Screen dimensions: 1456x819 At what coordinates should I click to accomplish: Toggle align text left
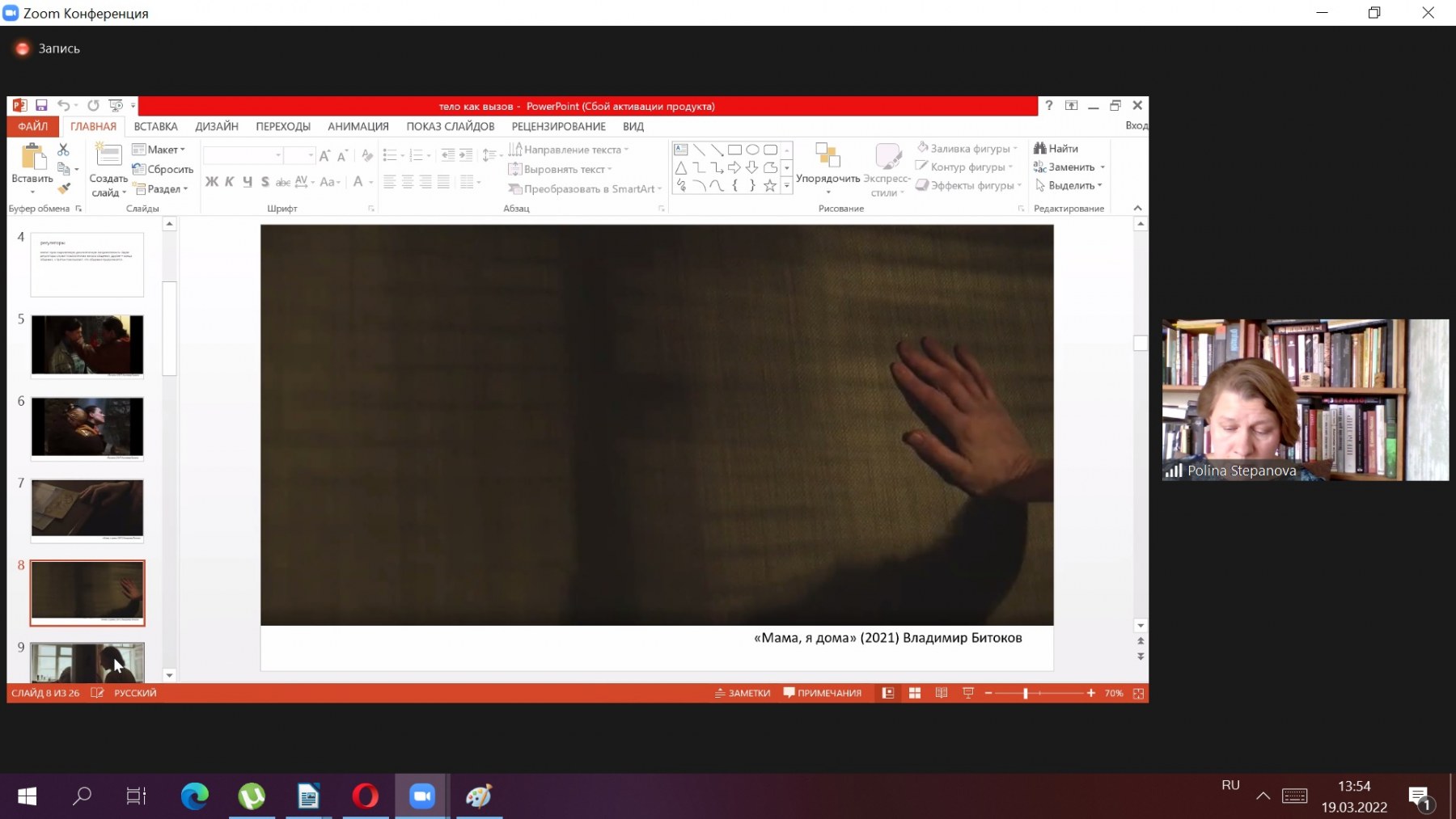390,182
